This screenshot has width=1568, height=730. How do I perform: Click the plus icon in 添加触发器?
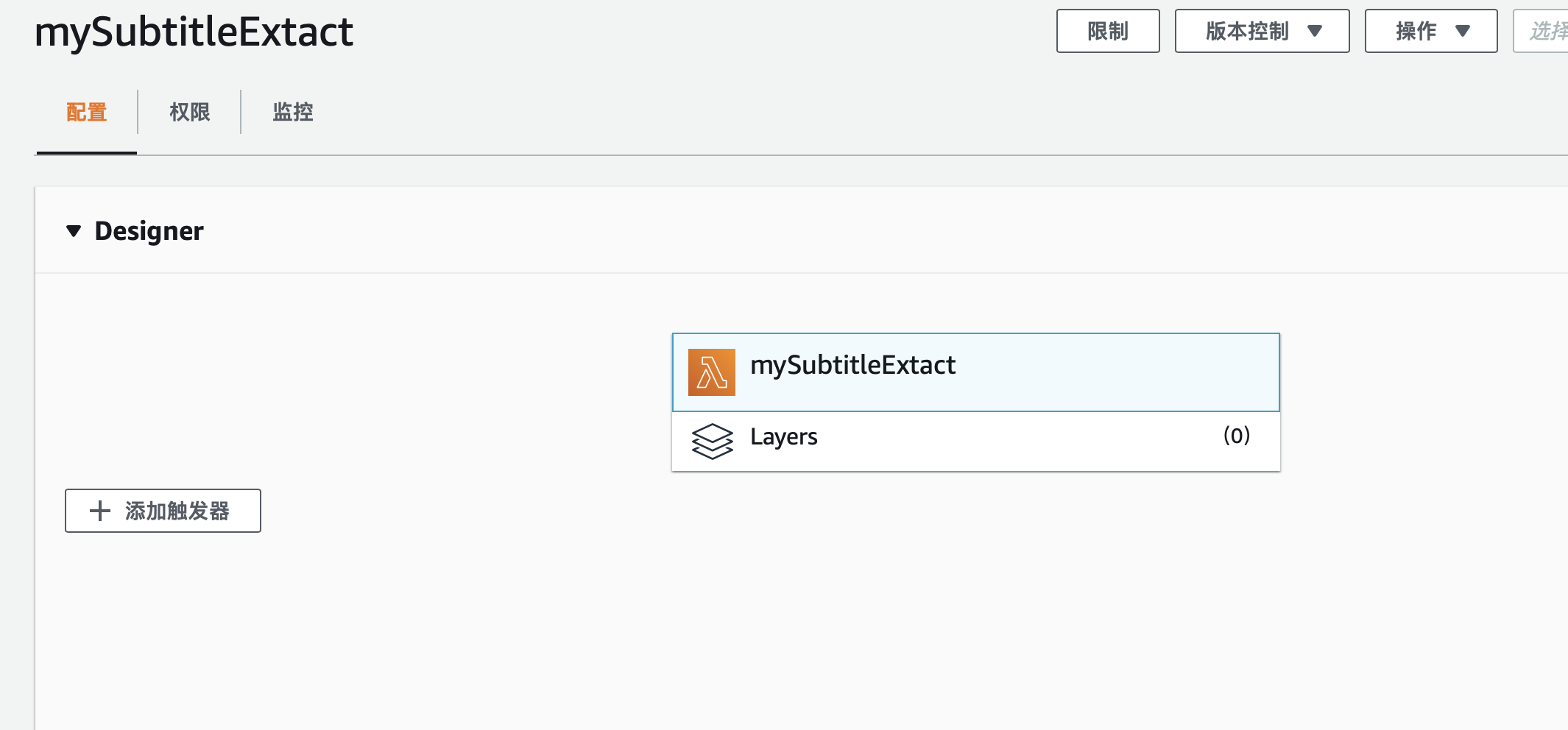click(100, 511)
